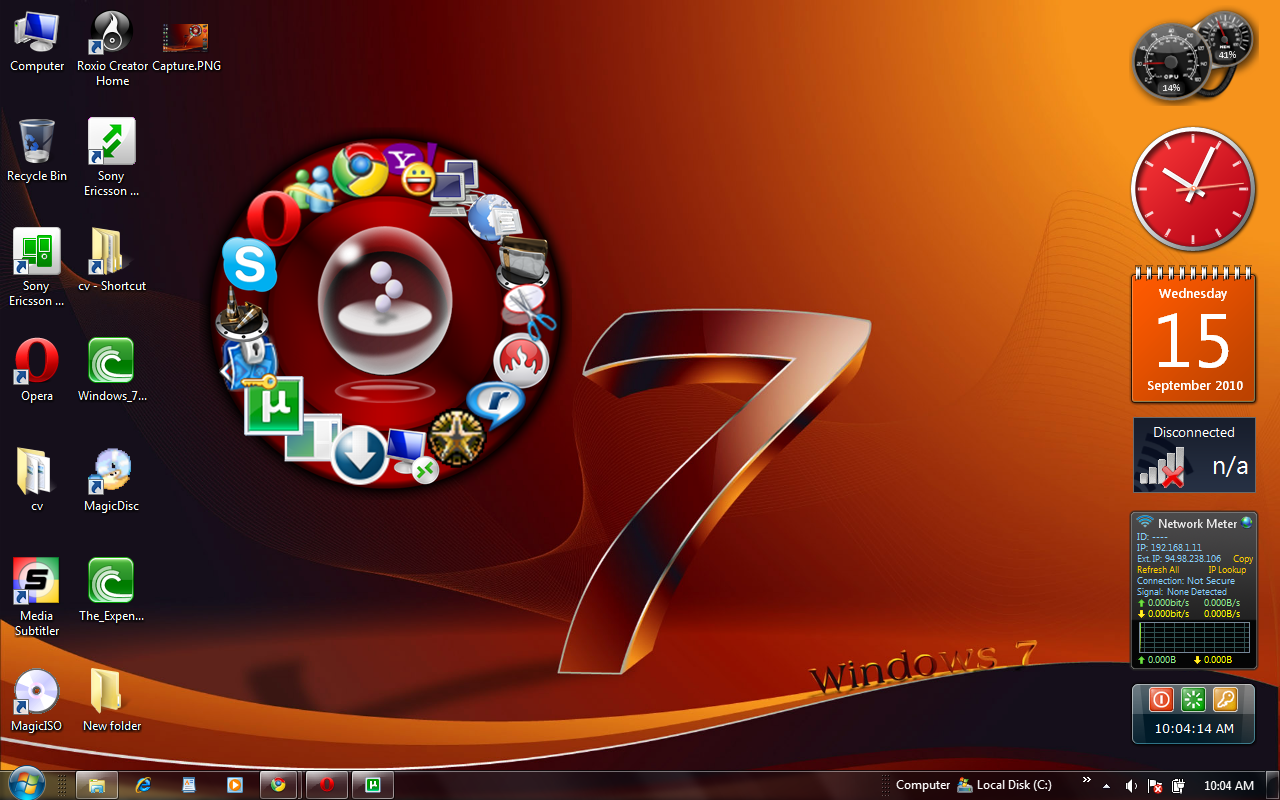Click the Show desktop button
This screenshot has height=800, width=1280.
[1273, 785]
